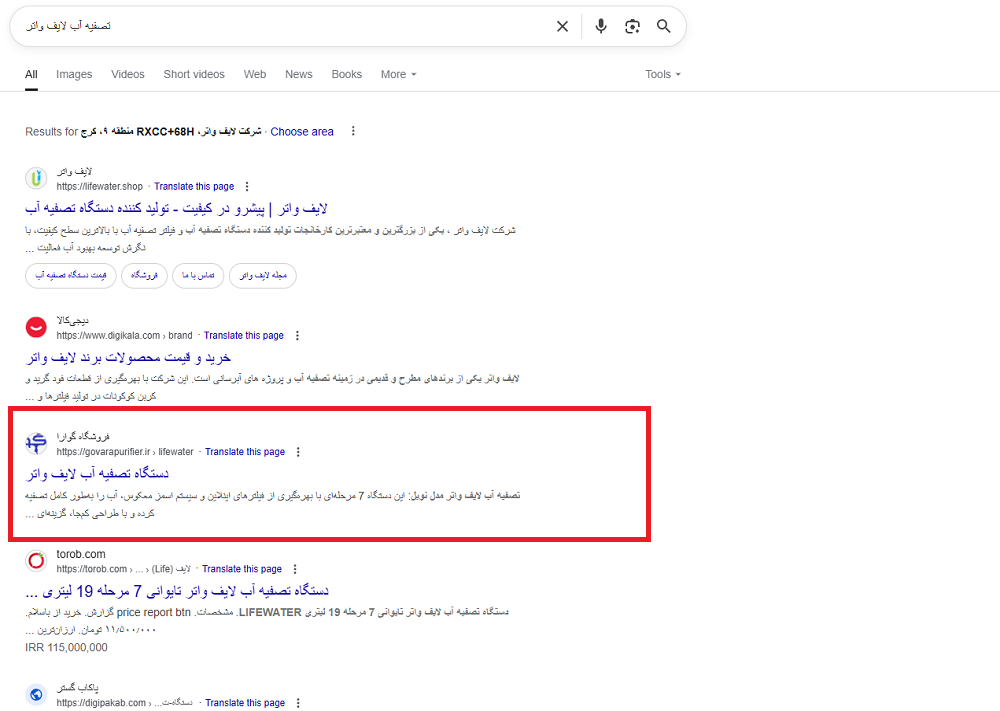Translate the govarapurifier.ir page
This screenshot has width=1000, height=711.
click(x=245, y=452)
